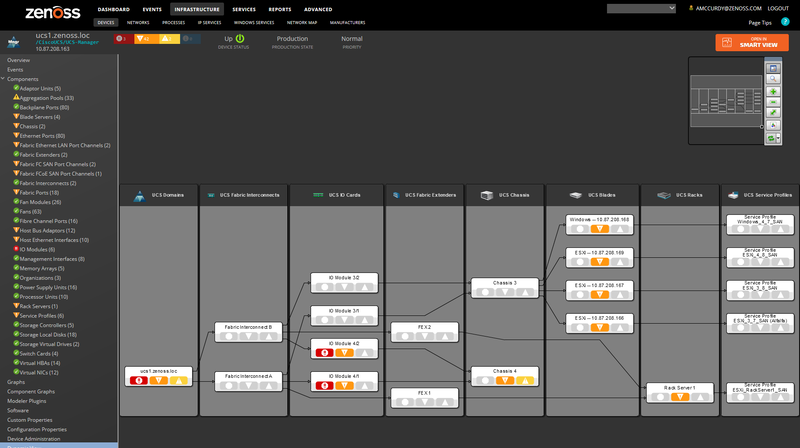Switch to the IP Services sub-tab
Image resolution: width=800 pixels, height=448 pixels.
[x=209, y=22]
